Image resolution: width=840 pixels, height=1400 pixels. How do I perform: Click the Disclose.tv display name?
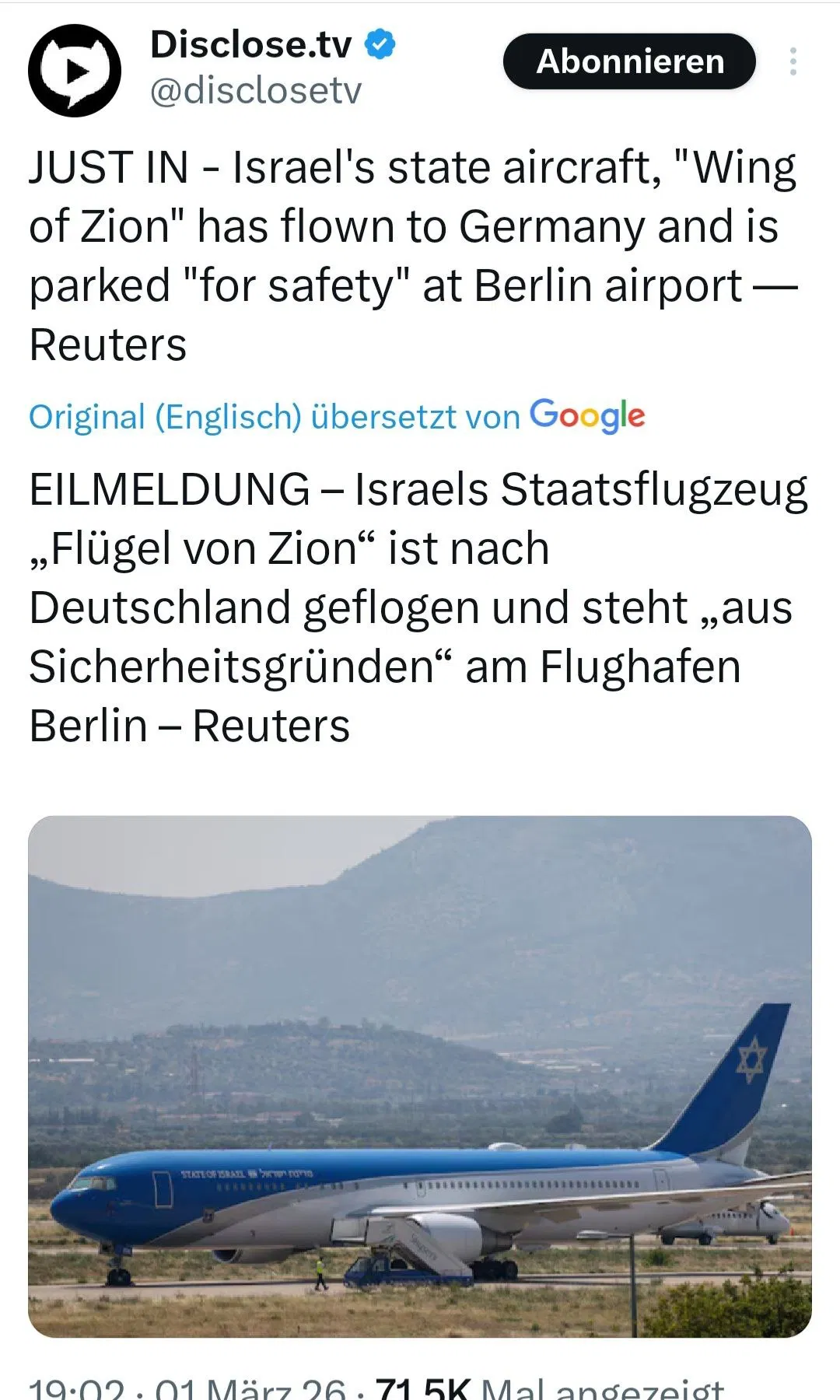click(x=250, y=44)
